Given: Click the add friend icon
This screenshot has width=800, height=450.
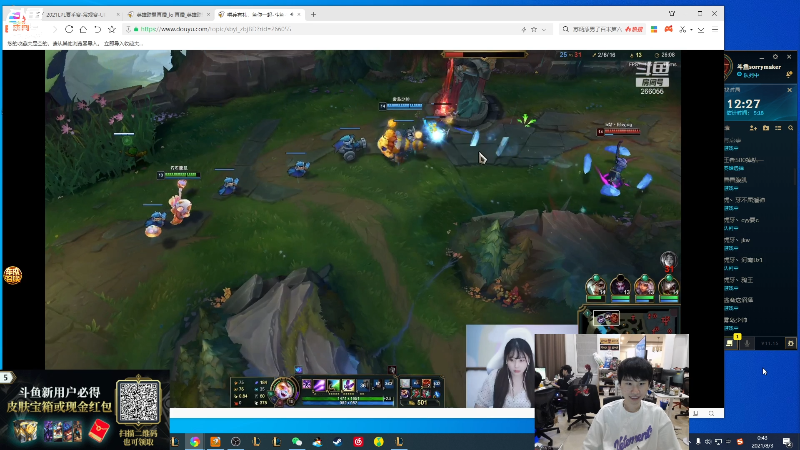Looking at the screenshot, I should pyautogui.click(x=753, y=128).
